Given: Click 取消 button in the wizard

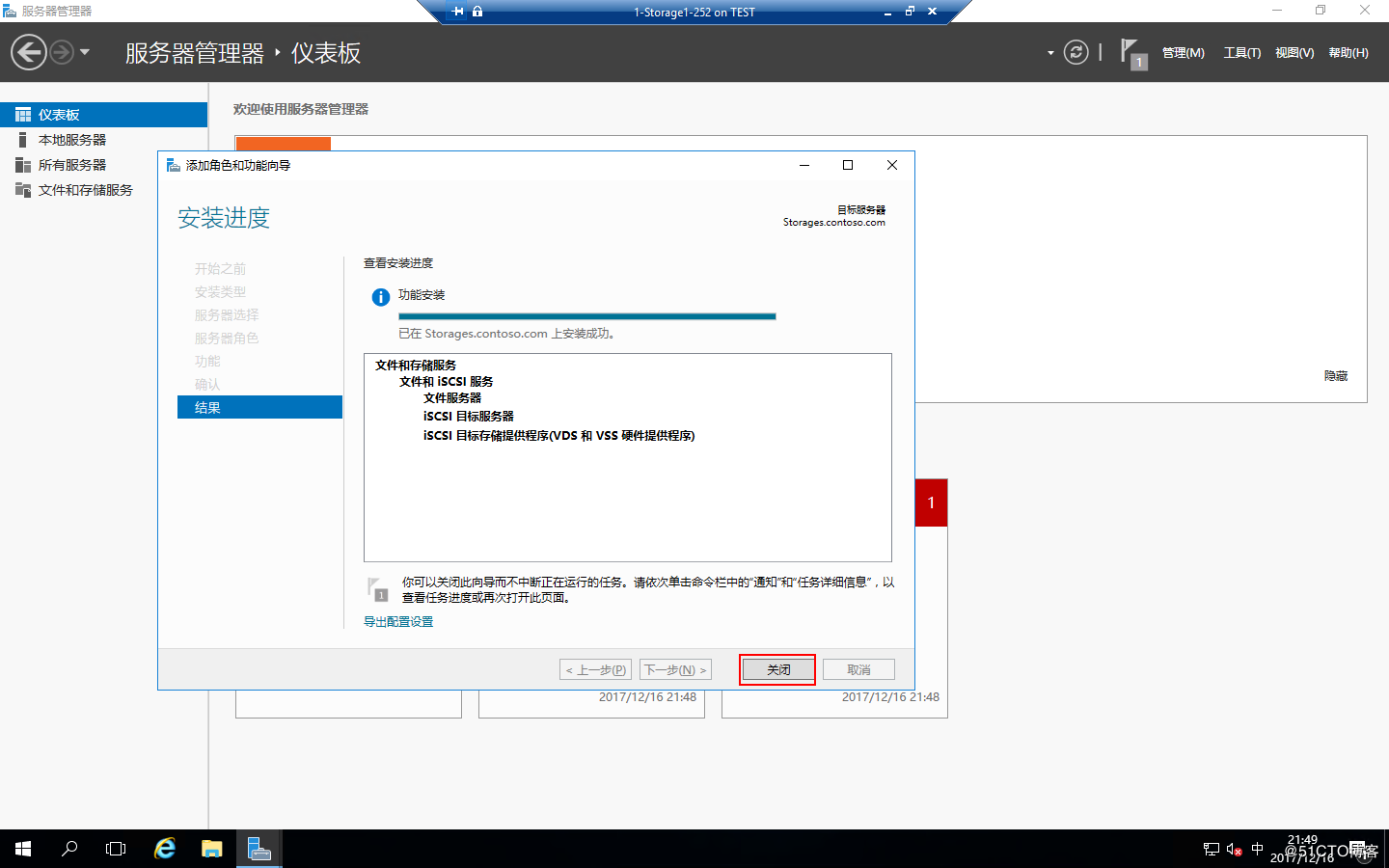Looking at the screenshot, I should coord(858,669).
